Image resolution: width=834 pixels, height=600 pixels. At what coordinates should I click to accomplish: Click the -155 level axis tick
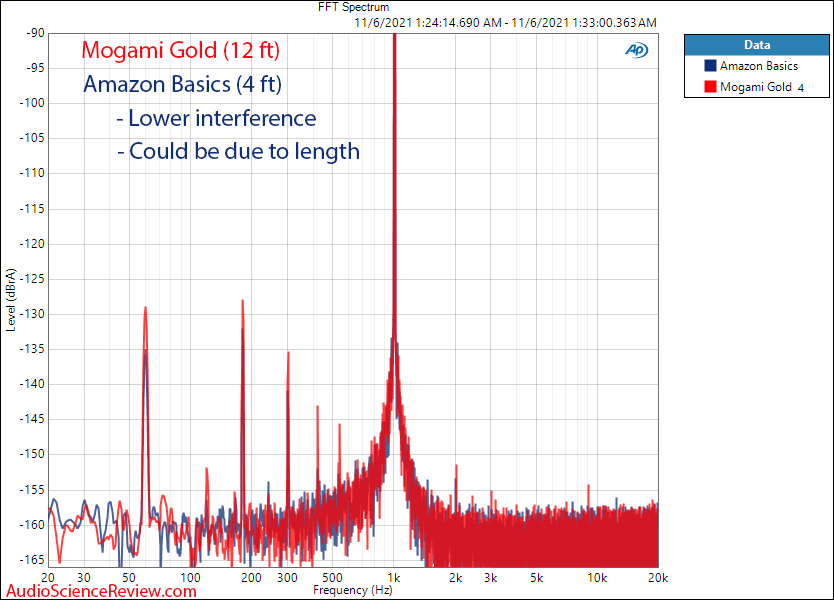32,490
